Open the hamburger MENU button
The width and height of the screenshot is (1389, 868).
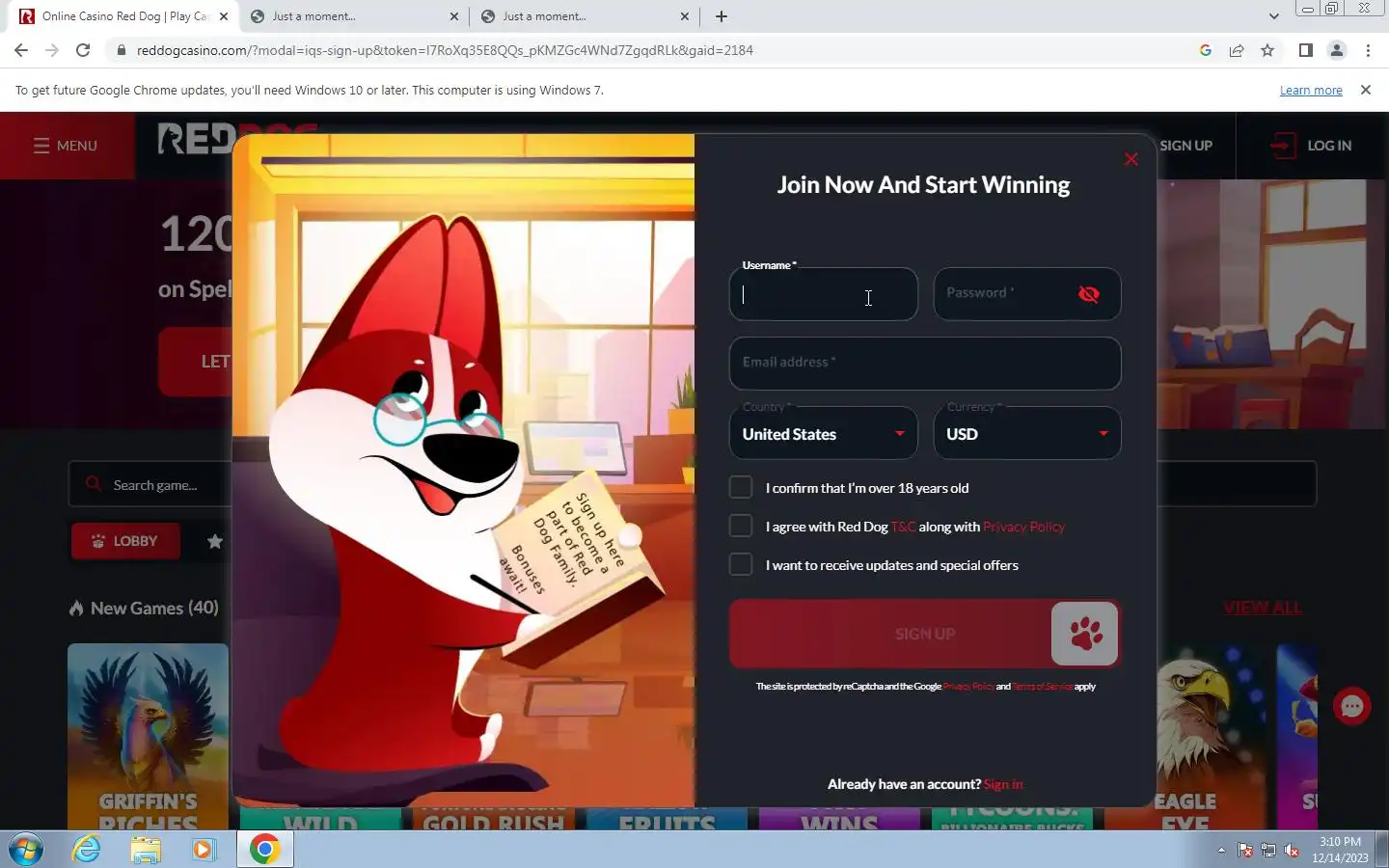tap(66, 146)
